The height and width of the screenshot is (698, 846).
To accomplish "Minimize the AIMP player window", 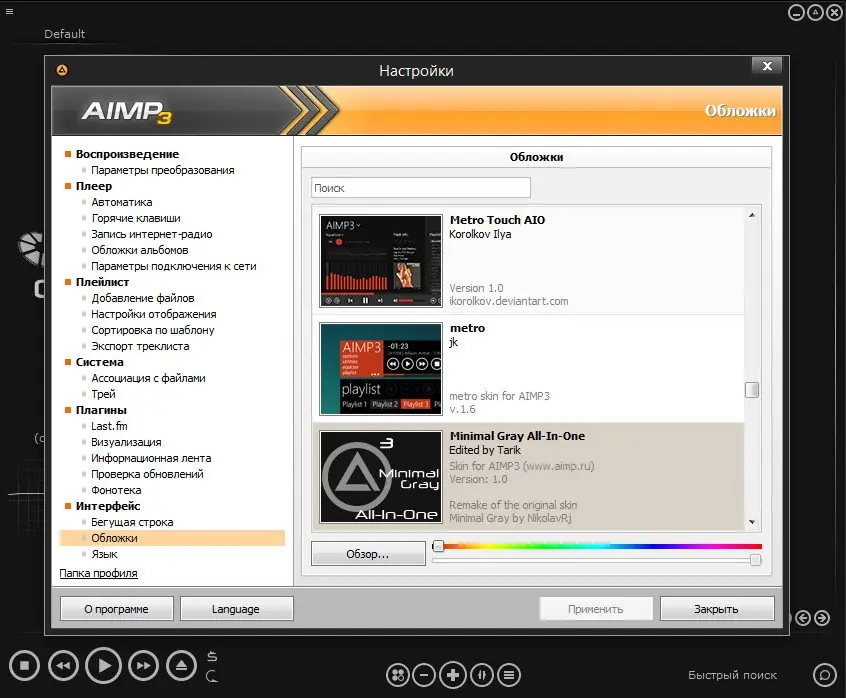I will point(796,12).
